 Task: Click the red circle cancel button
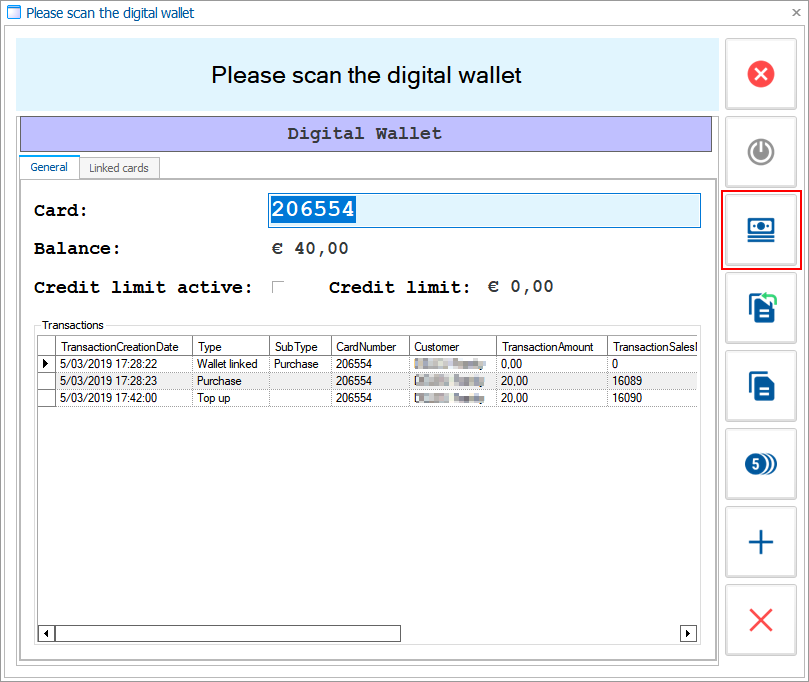coord(760,74)
